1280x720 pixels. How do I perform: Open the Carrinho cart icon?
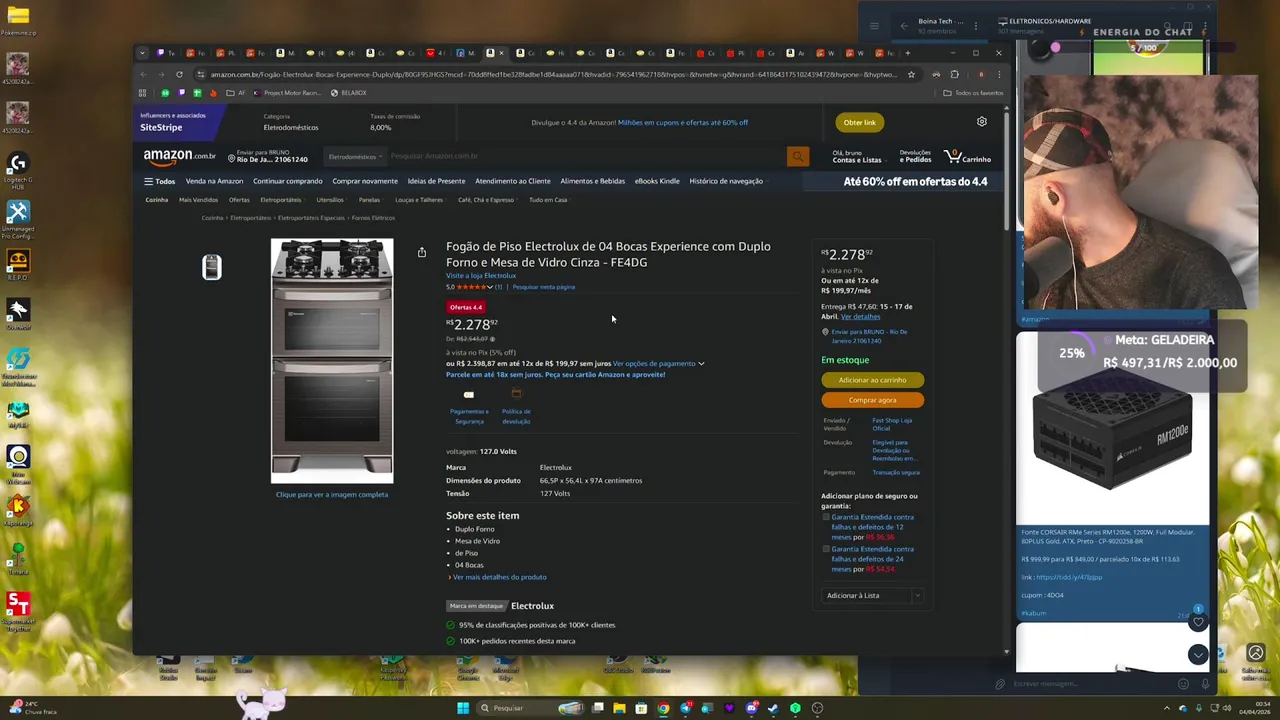pyautogui.click(x=967, y=156)
